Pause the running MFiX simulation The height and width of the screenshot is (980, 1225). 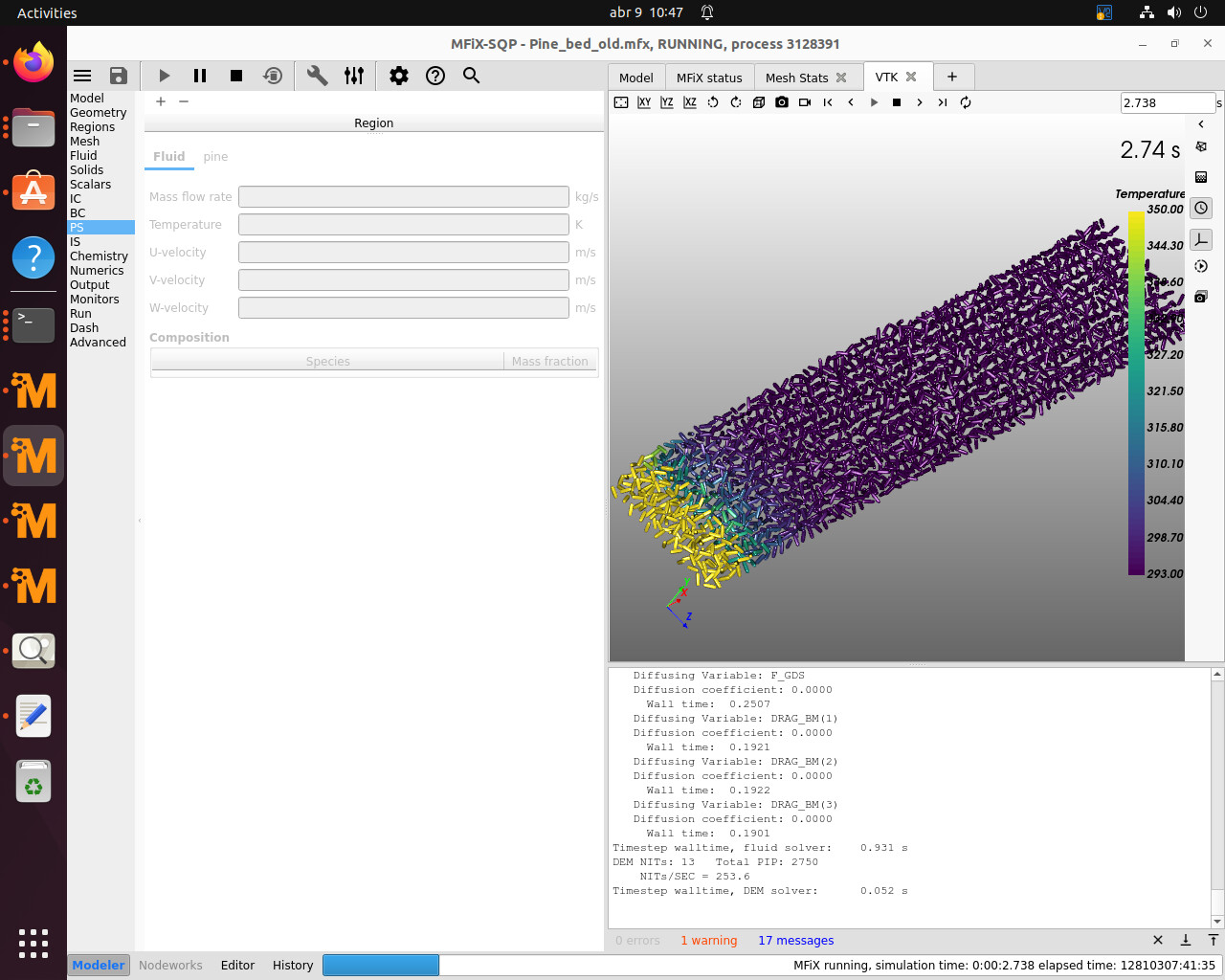(x=200, y=76)
